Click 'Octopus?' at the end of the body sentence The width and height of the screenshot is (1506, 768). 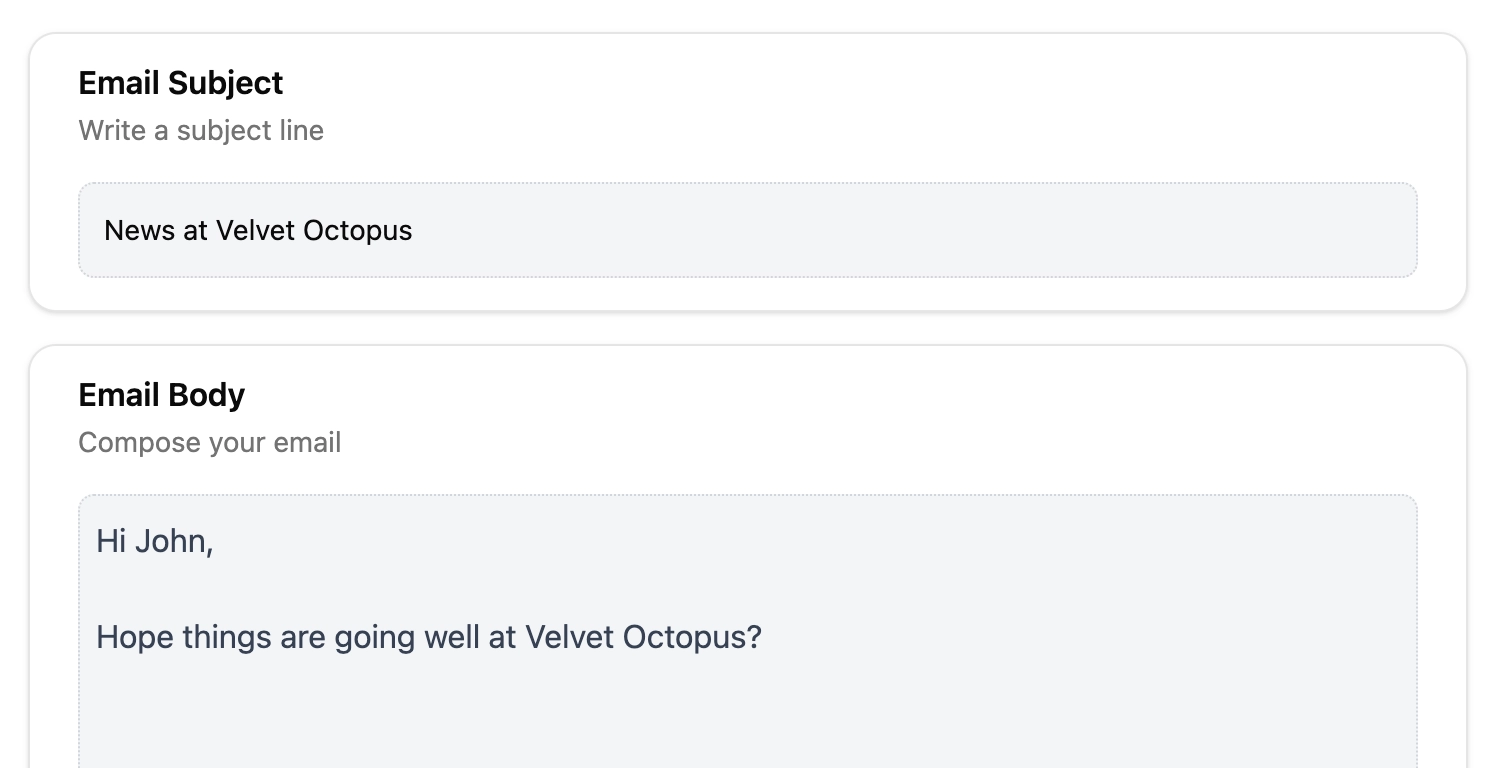click(x=692, y=638)
